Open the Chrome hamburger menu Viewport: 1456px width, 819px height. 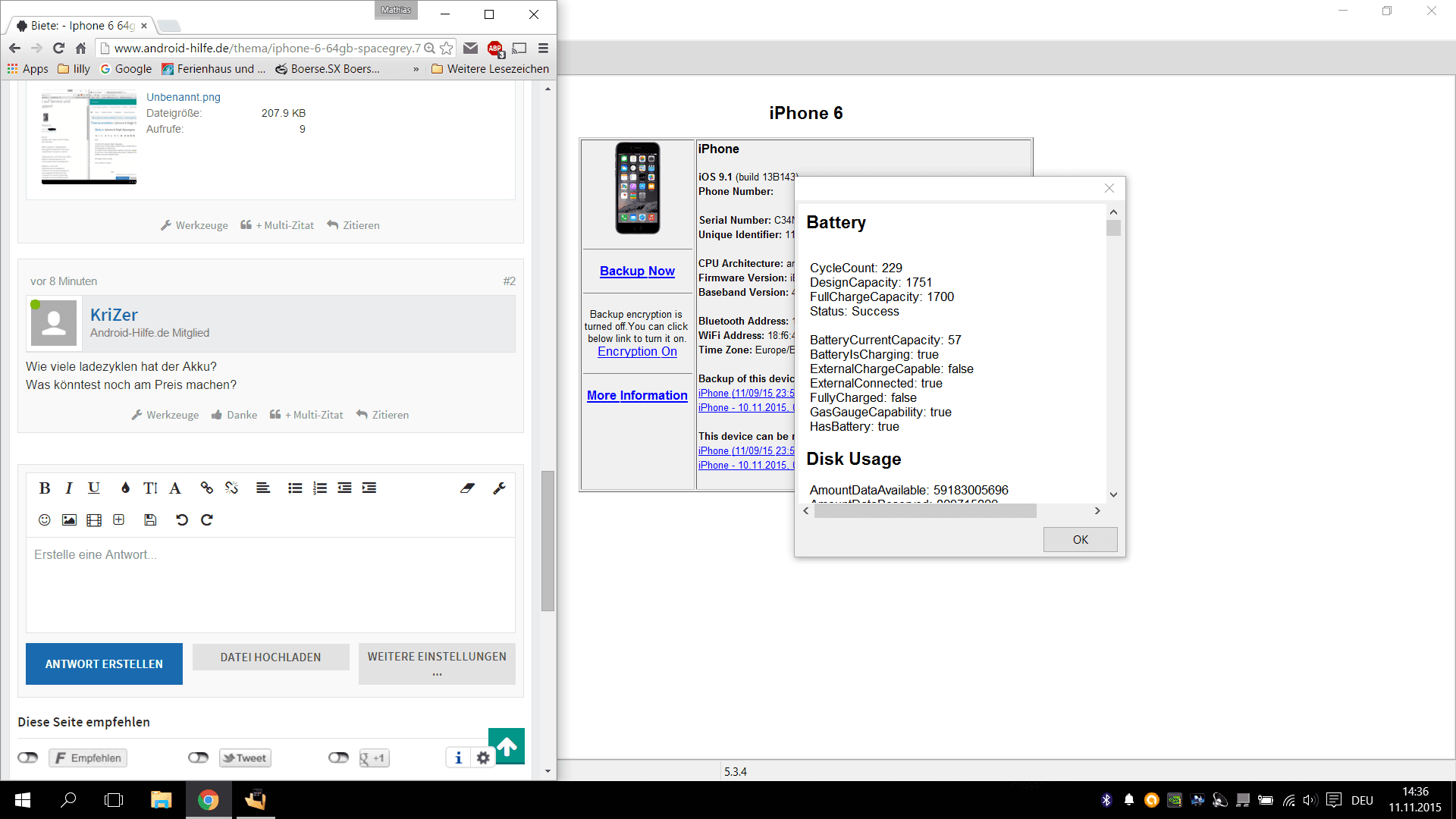point(543,49)
